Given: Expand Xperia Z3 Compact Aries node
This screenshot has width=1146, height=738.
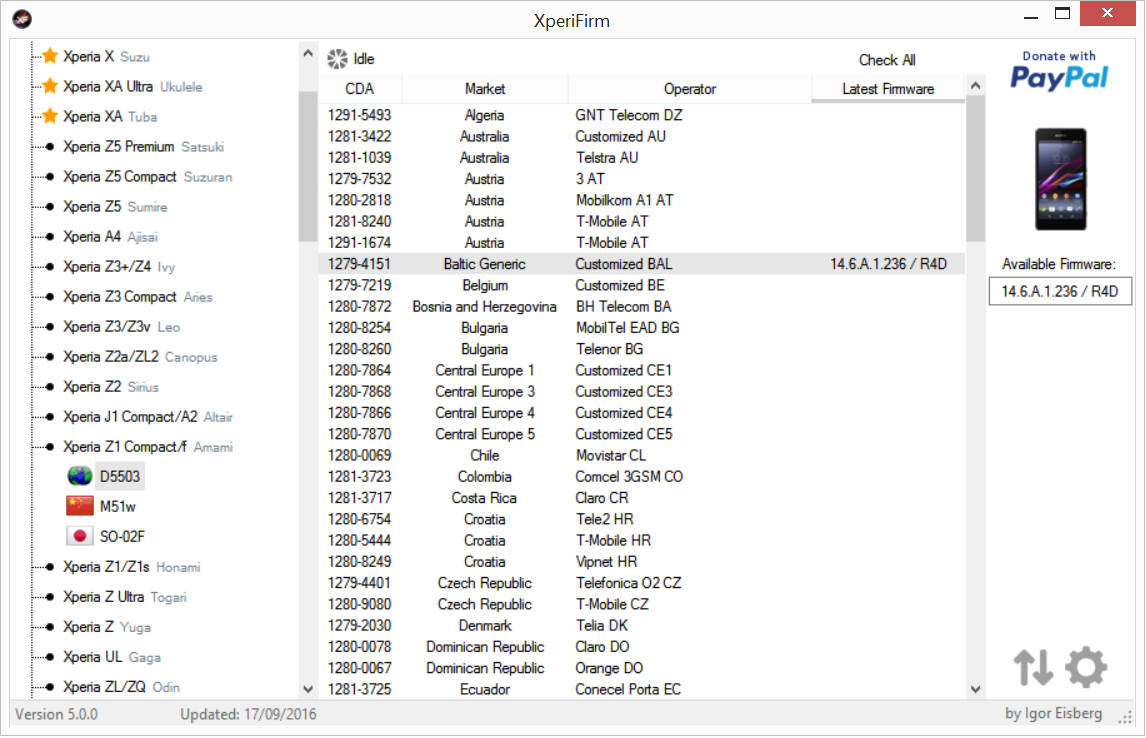Looking at the screenshot, I should 50,297.
